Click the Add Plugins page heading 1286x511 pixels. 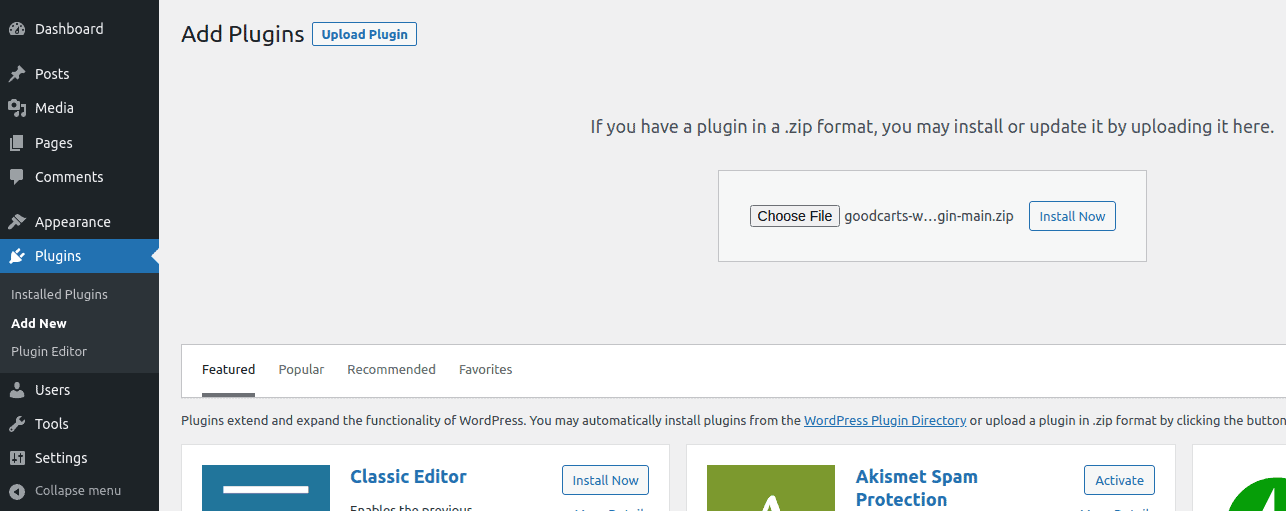tap(242, 34)
